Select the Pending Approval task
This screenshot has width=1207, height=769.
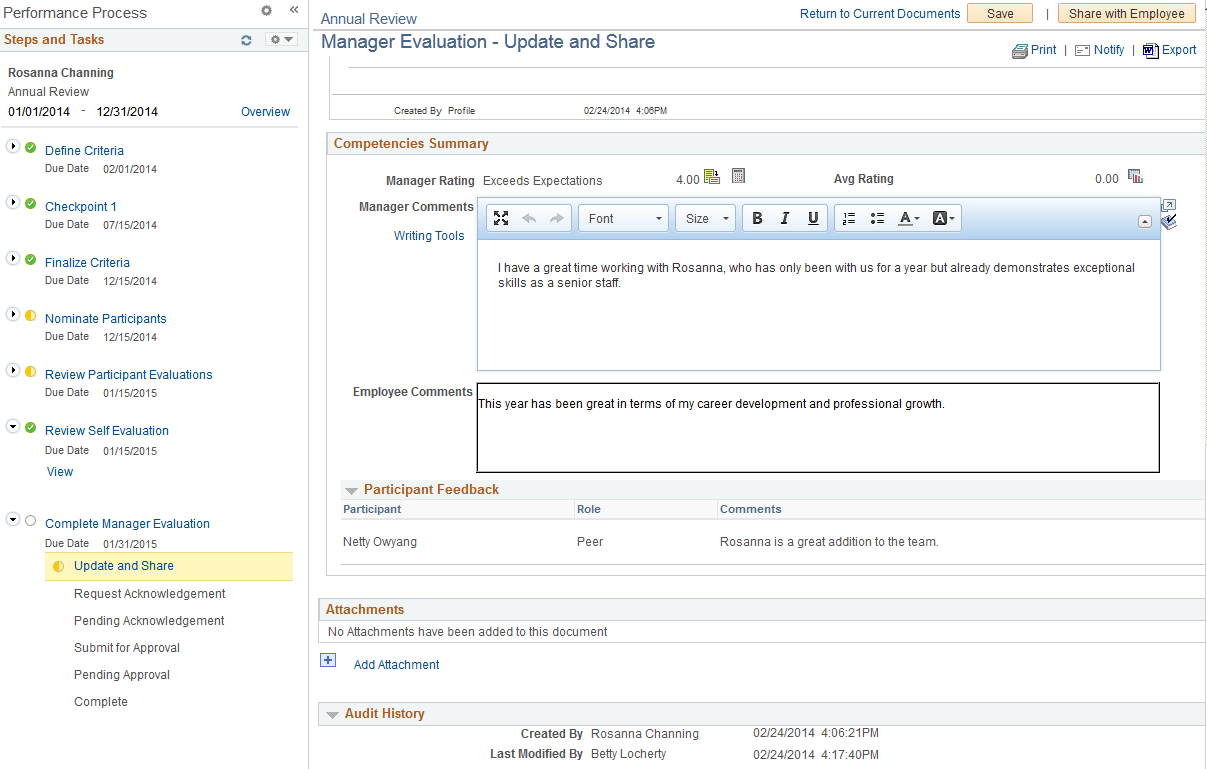(122, 675)
